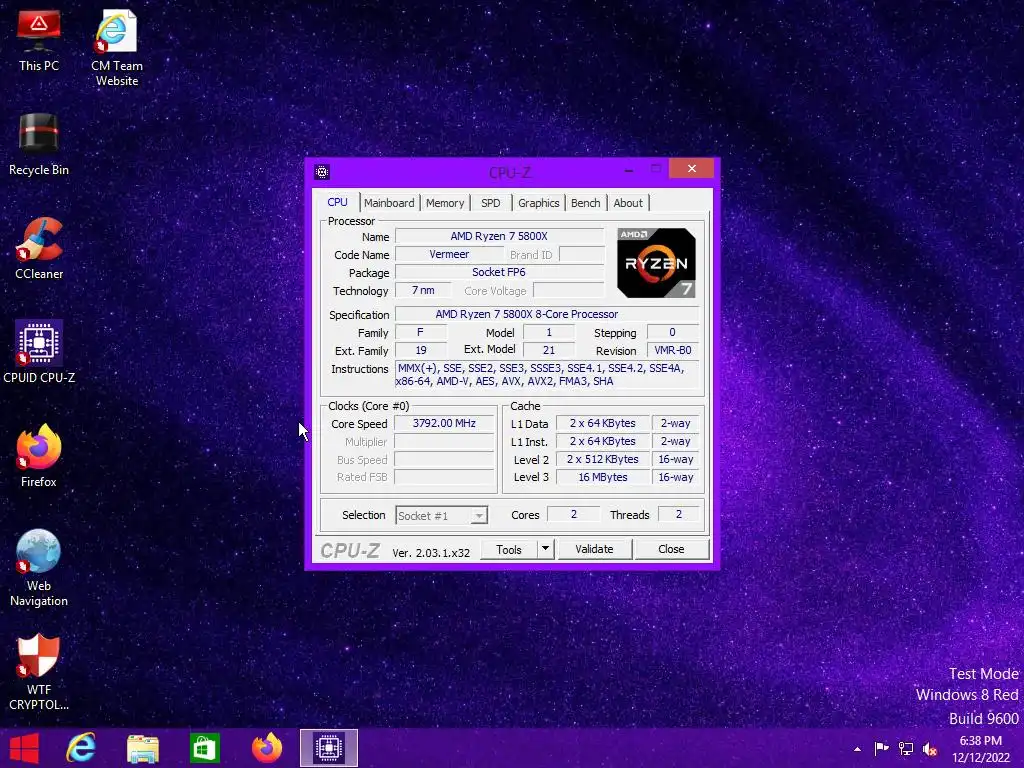This screenshot has width=1024, height=768.
Task: Click the Ver. 2.03.1.x32 version text
Action: (x=431, y=552)
